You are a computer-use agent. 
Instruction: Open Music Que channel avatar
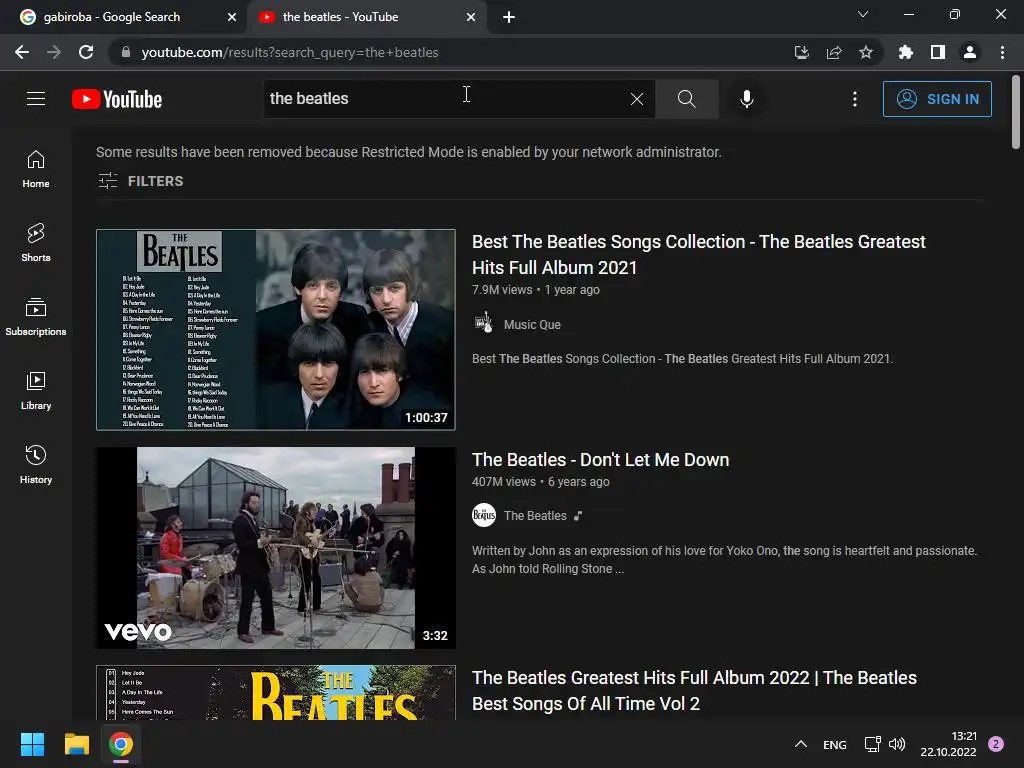[484, 324]
